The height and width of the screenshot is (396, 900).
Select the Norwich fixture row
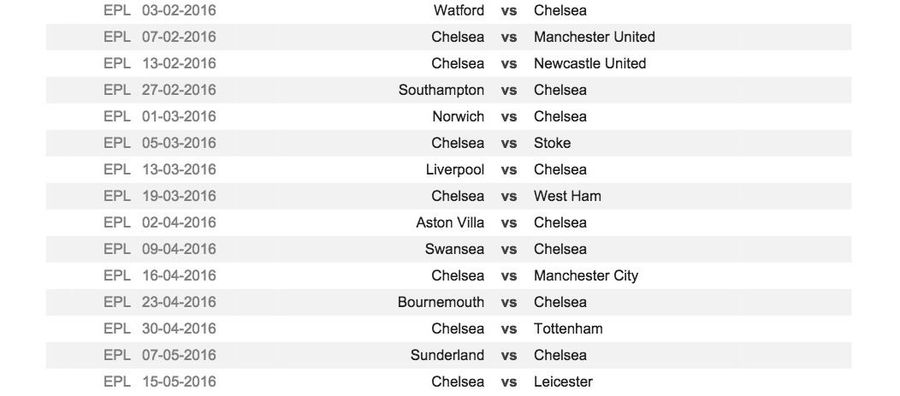448,117
